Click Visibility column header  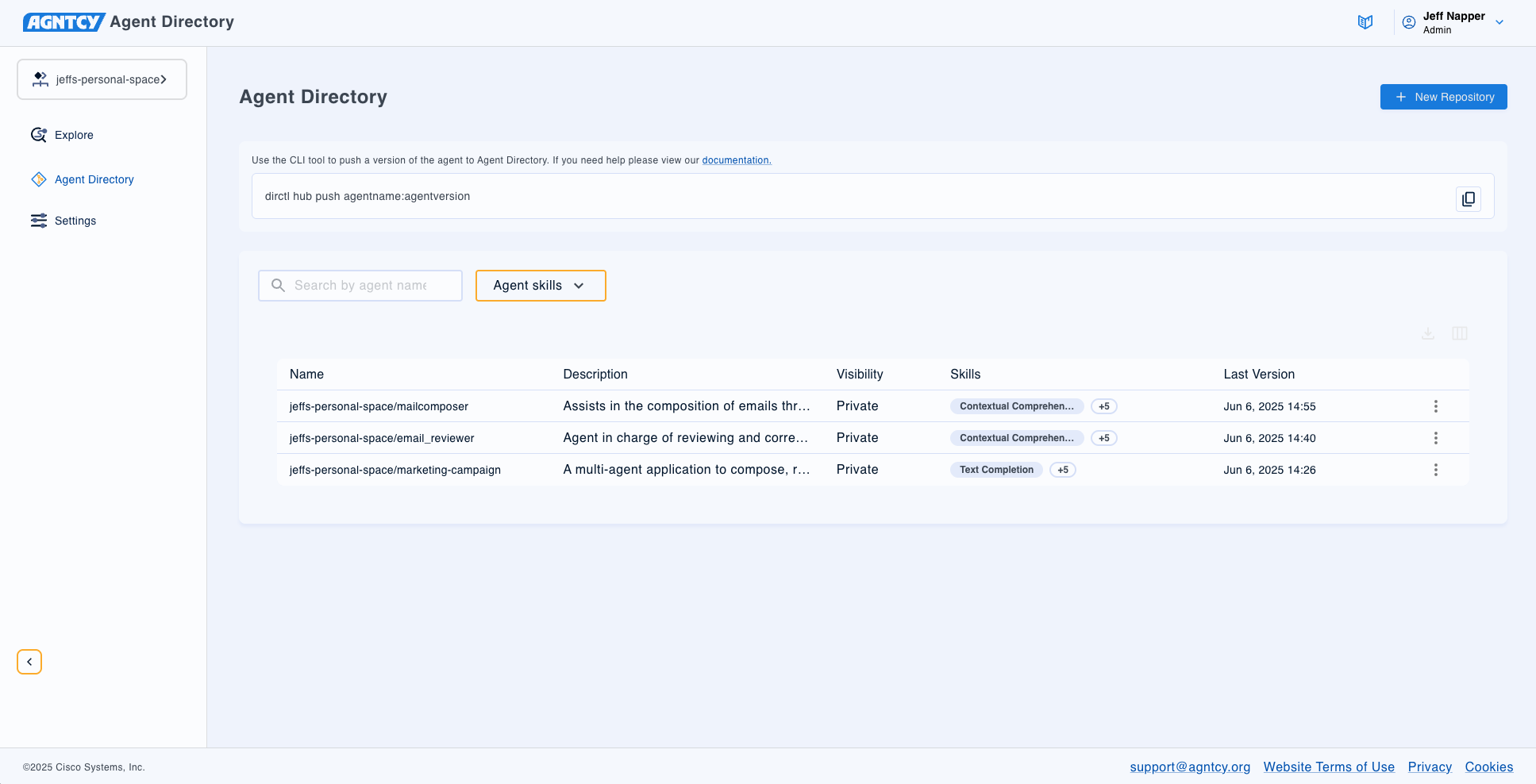[860, 375]
